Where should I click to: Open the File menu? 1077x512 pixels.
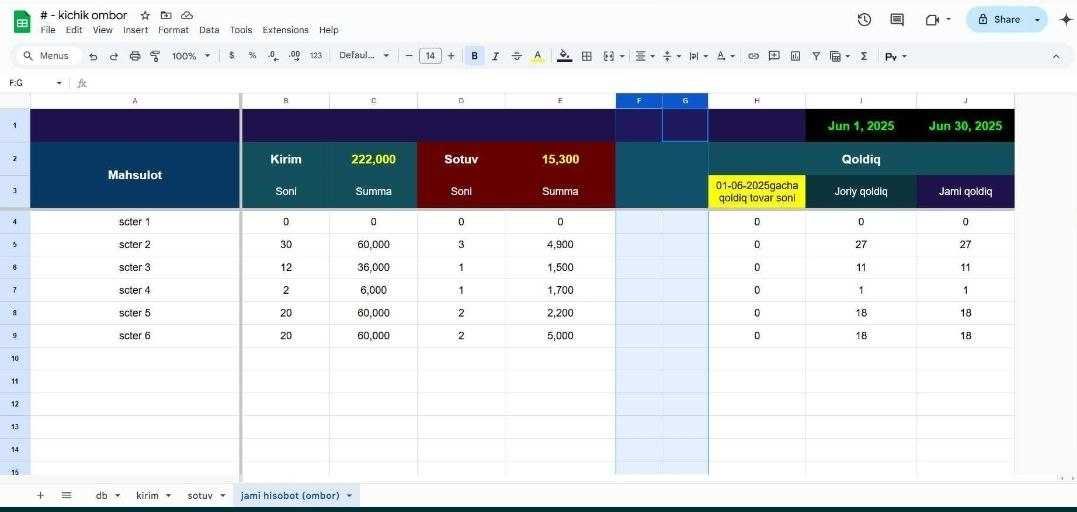pos(47,30)
